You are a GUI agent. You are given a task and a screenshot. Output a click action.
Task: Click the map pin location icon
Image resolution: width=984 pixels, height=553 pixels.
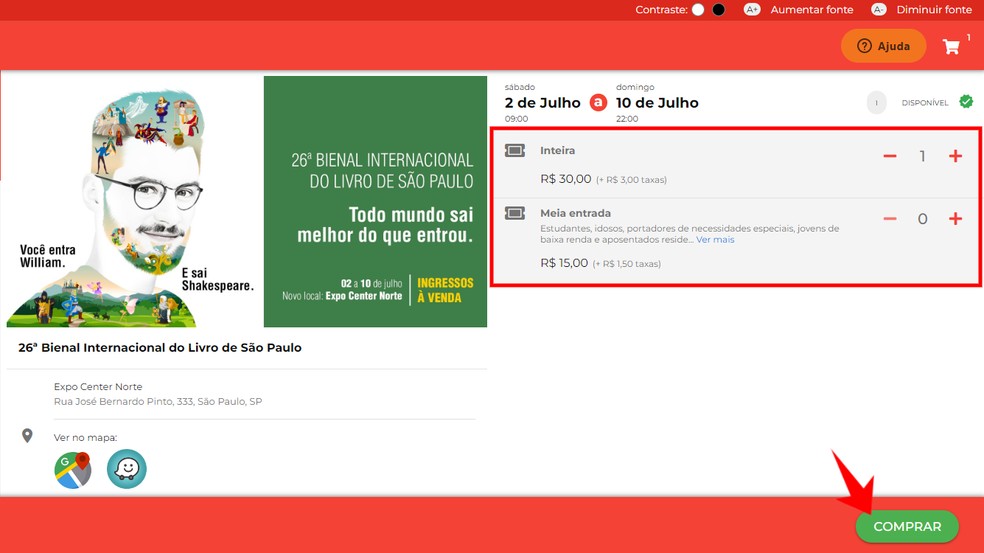(27, 436)
